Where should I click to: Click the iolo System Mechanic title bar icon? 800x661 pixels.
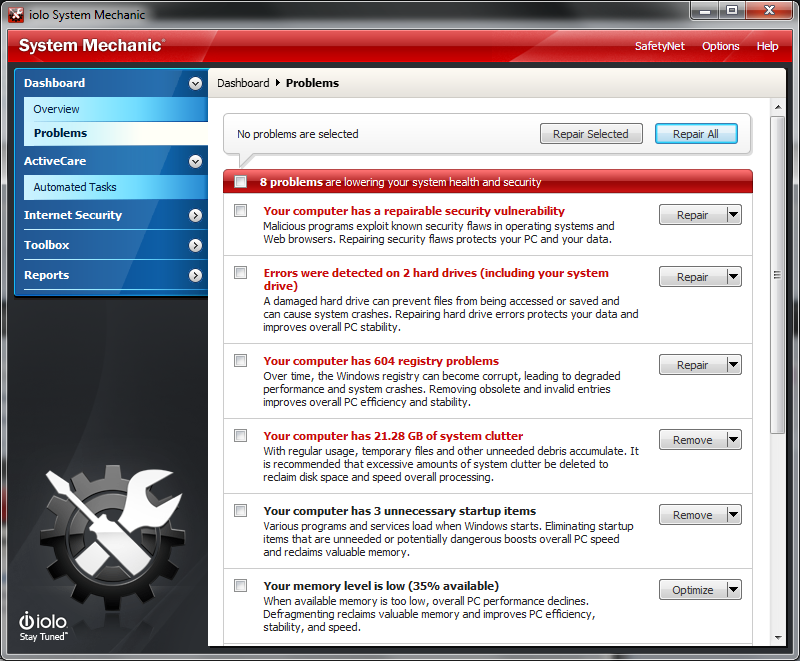[16, 14]
